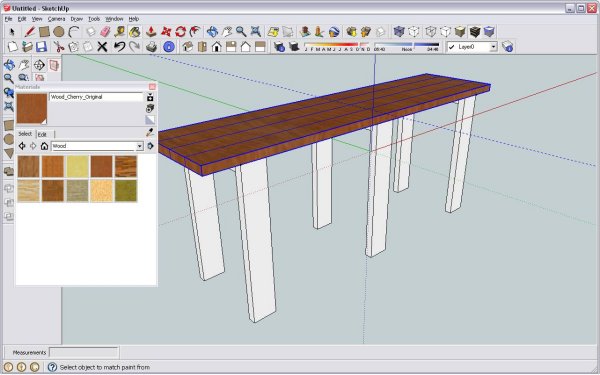Select the Rectangle tool in top toolbar
The height and width of the screenshot is (375, 600).
tap(44, 32)
